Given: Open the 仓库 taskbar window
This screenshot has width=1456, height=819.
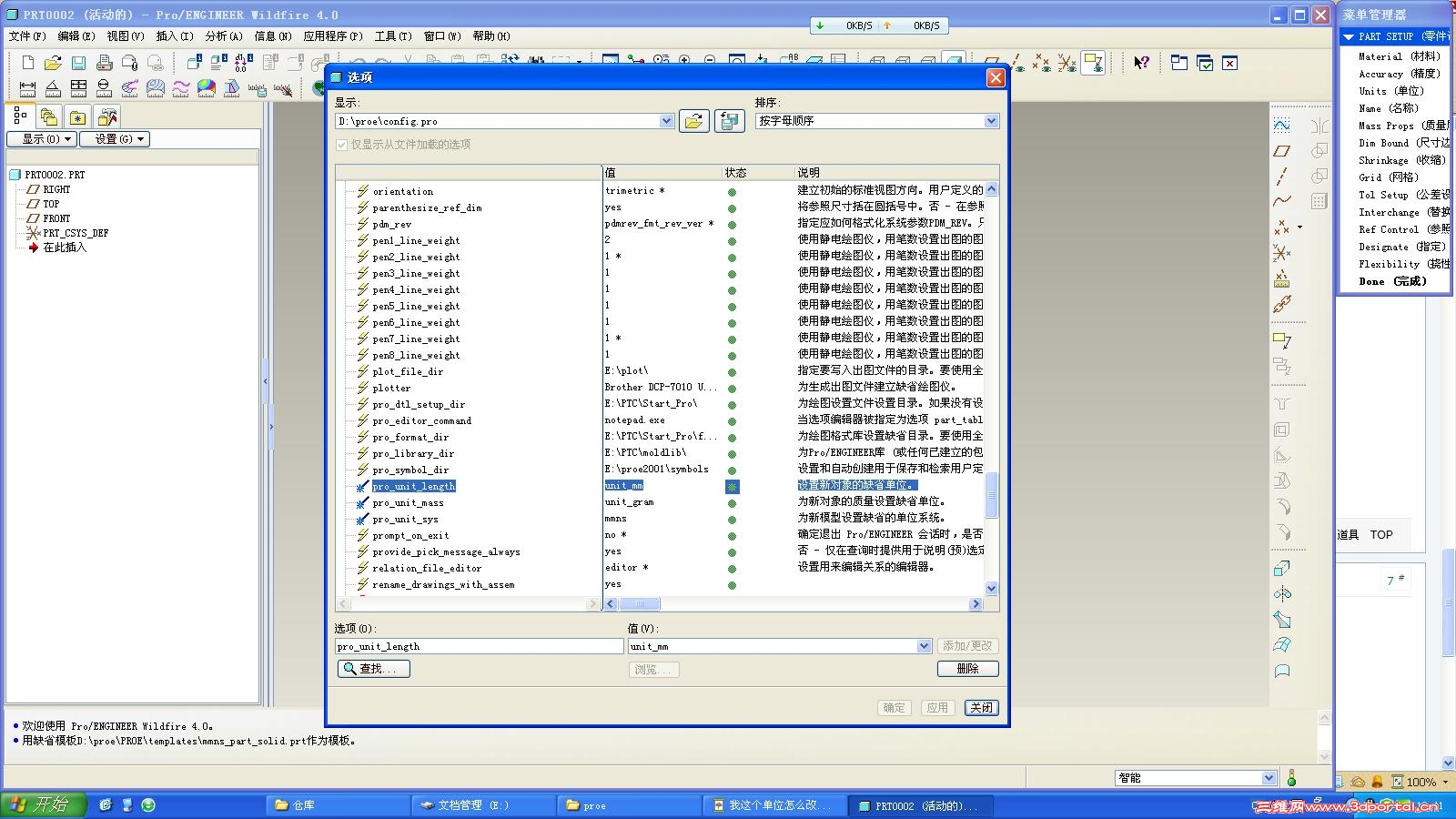Looking at the screenshot, I should tap(339, 805).
